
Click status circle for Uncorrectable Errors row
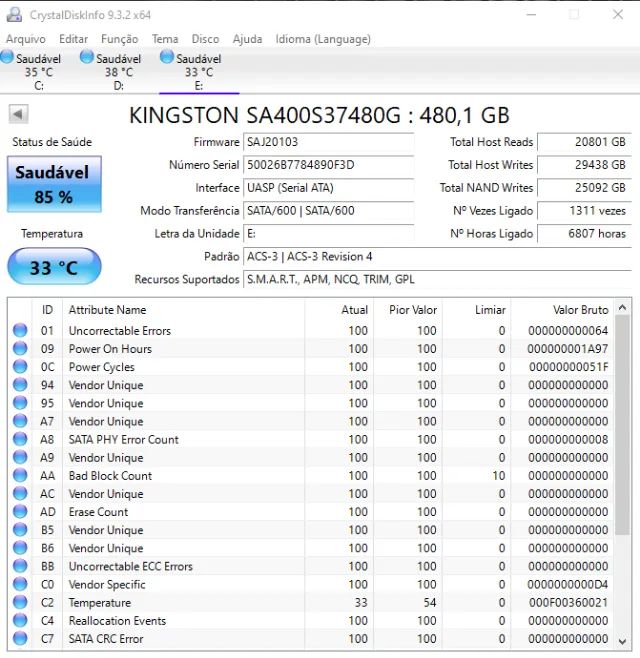click(x=20, y=330)
